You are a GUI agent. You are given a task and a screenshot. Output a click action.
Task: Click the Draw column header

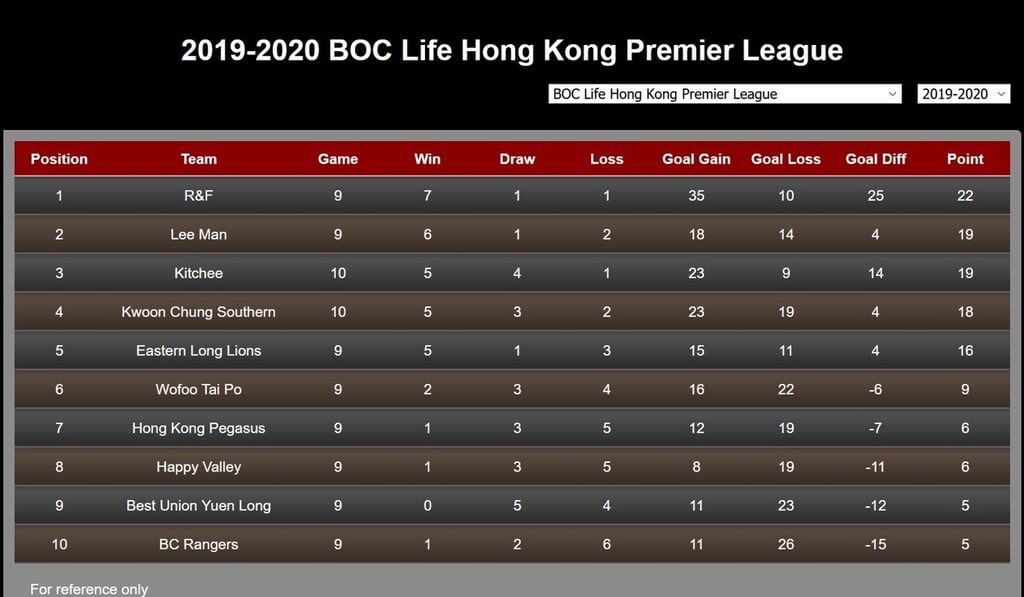point(517,159)
